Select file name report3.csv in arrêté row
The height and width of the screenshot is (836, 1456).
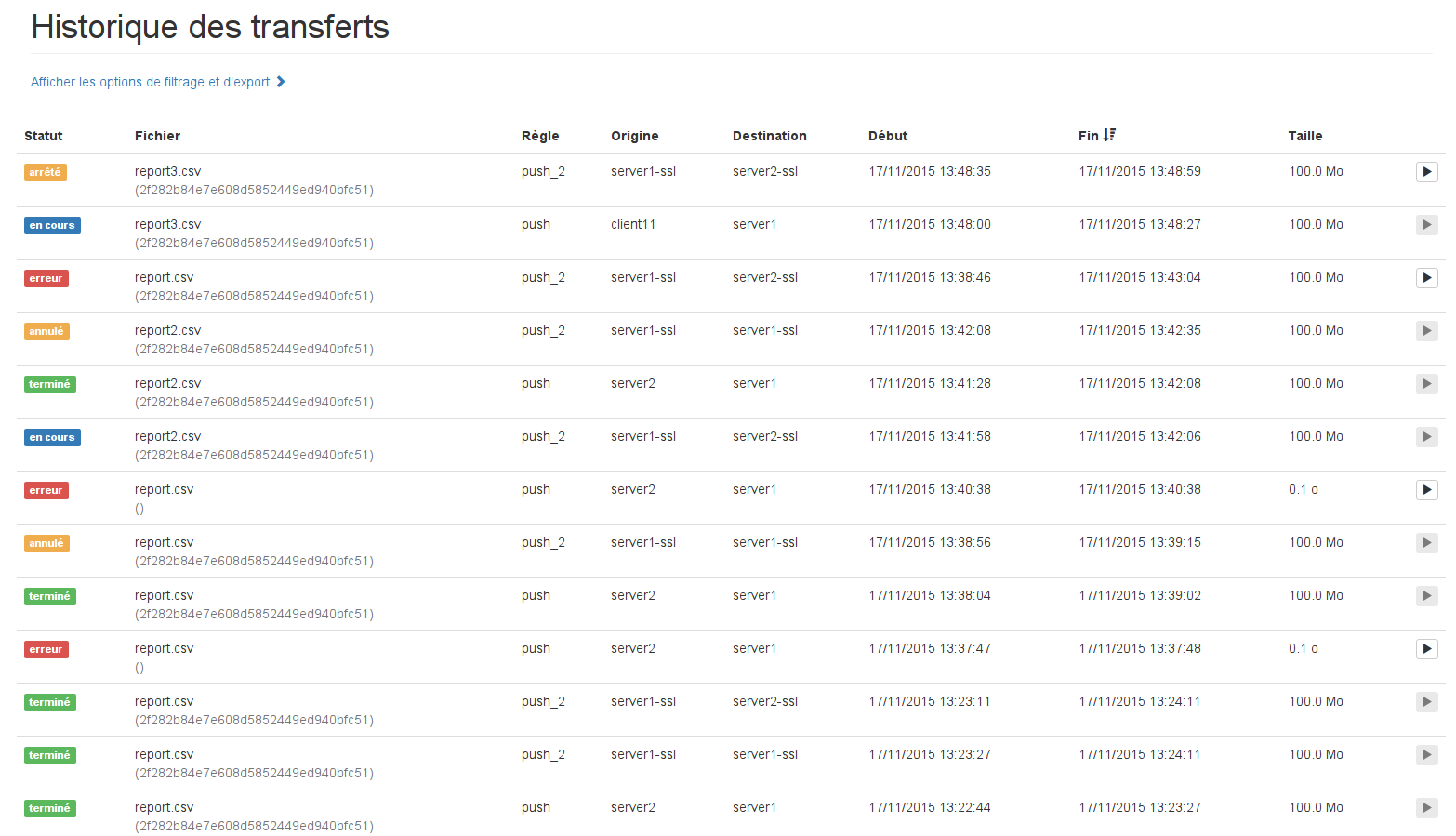pyautogui.click(x=167, y=171)
